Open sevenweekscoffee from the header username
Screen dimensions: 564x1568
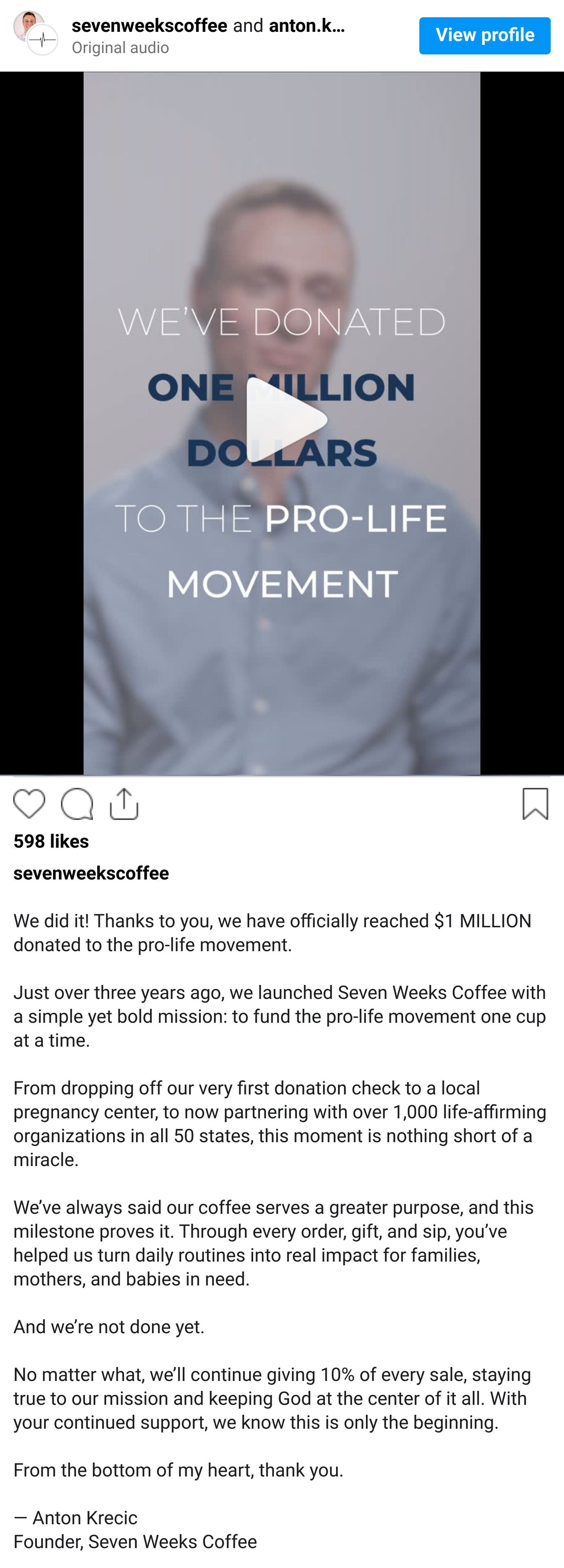[149, 26]
